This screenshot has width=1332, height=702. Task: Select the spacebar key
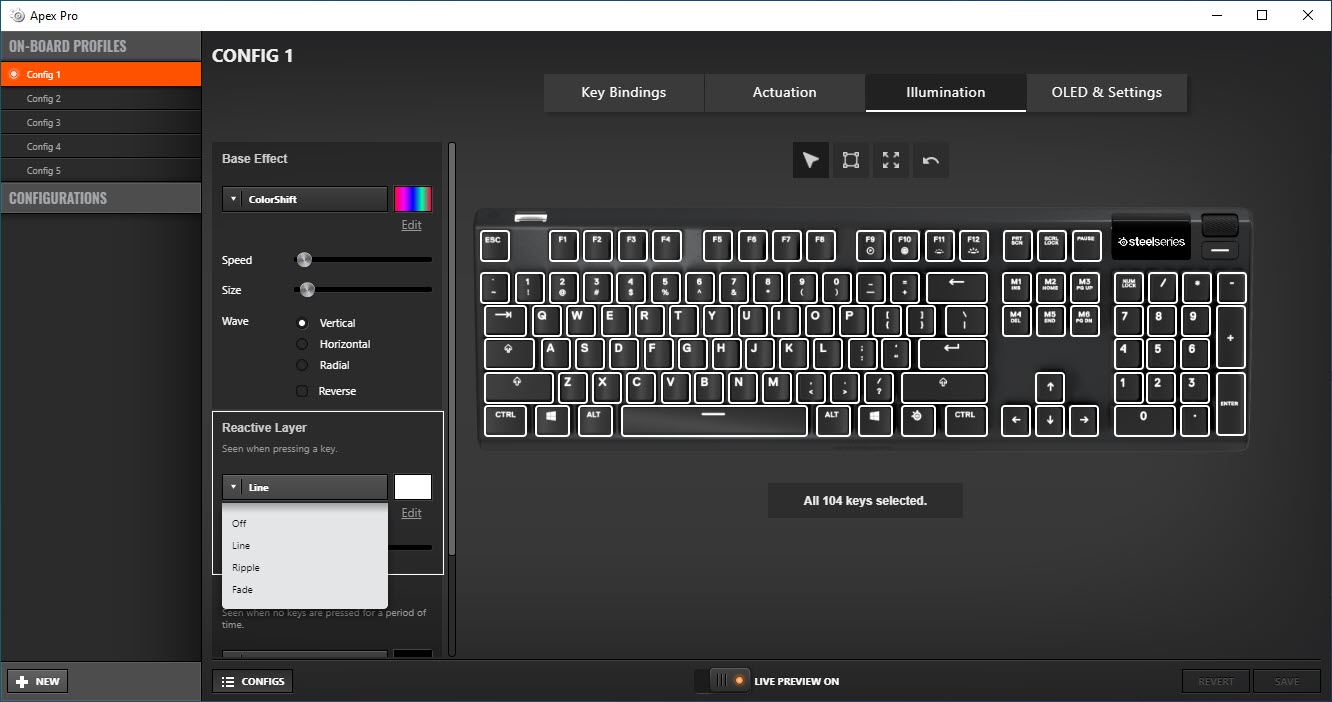point(714,420)
